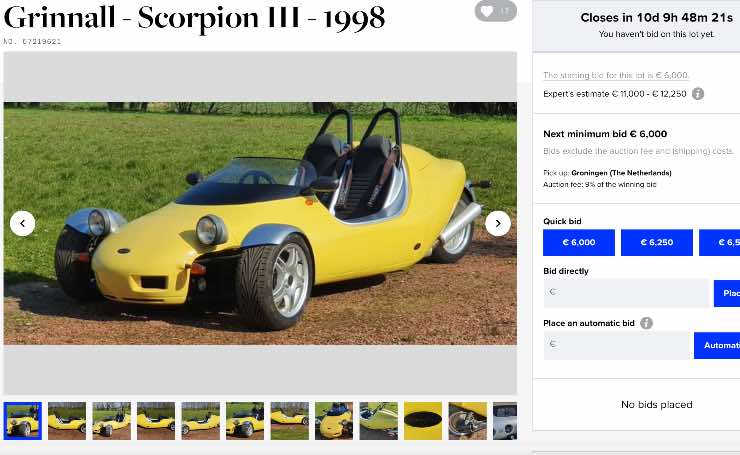Quick bid € 6,000

pyautogui.click(x=579, y=243)
